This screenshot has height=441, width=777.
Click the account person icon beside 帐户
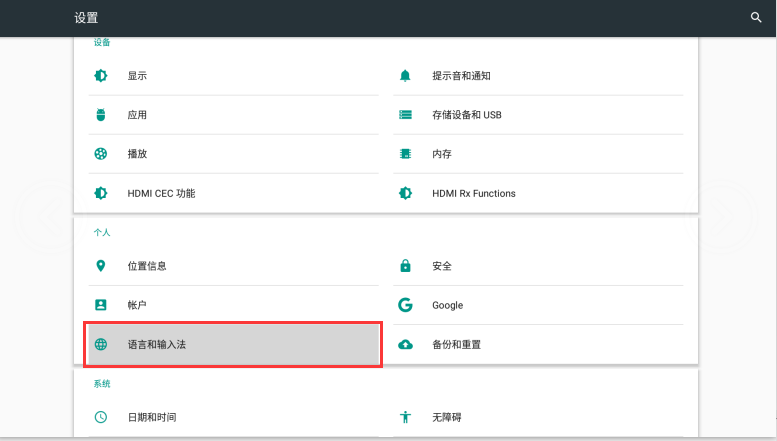pos(100,305)
